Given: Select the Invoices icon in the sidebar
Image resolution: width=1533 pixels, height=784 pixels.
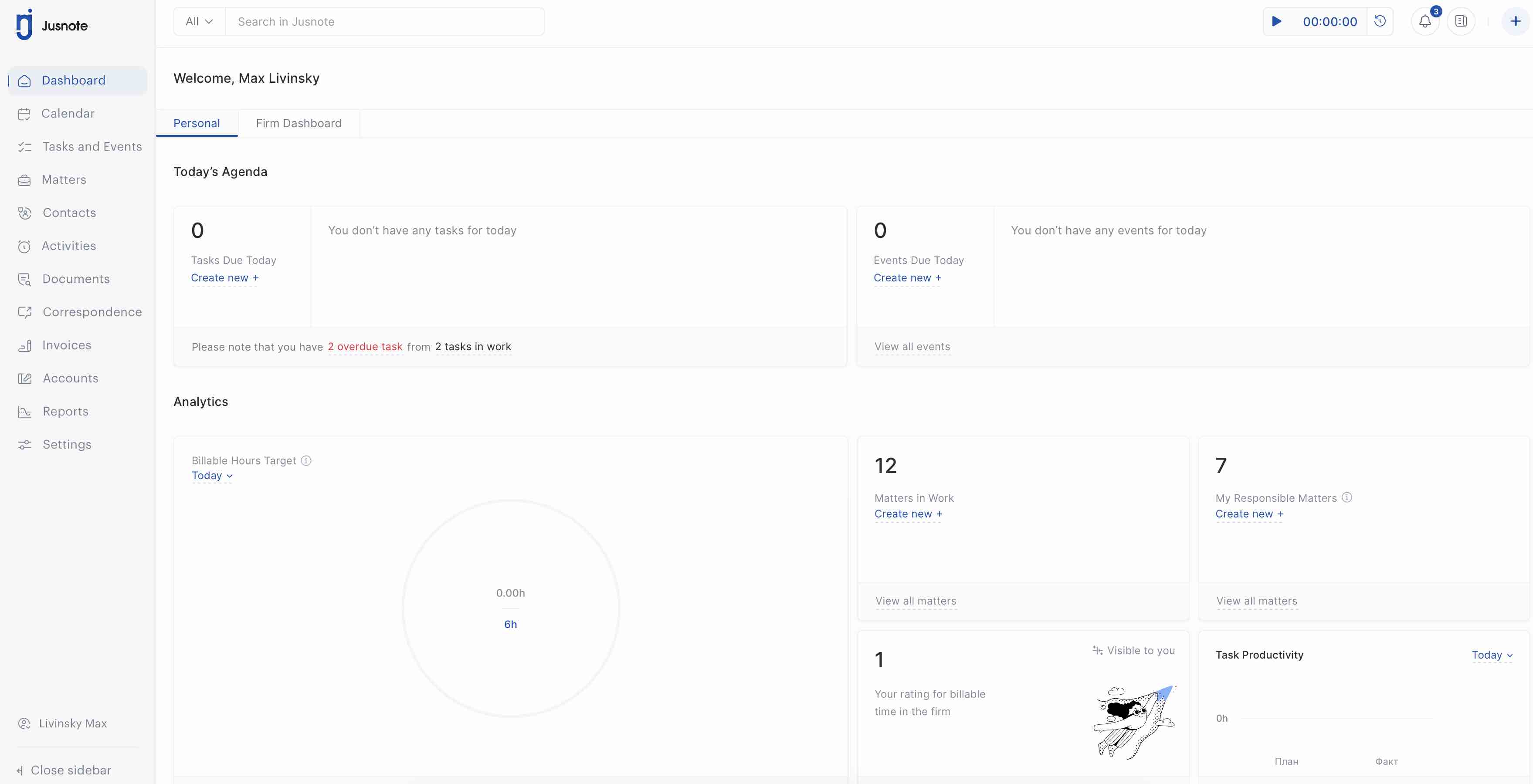Looking at the screenshot, I should coord(24,345).
